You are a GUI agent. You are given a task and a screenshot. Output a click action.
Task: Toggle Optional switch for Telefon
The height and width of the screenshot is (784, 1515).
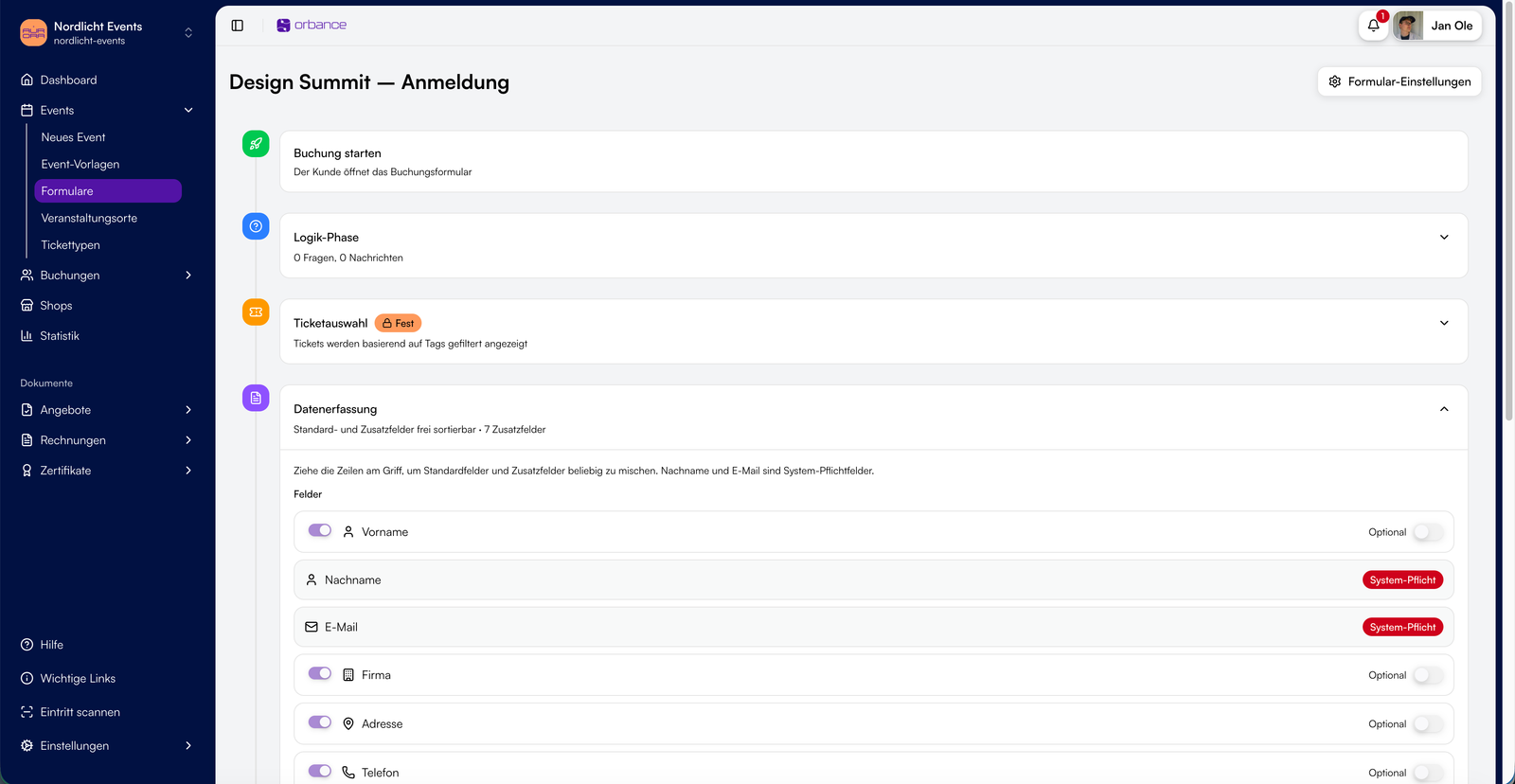1428,773
